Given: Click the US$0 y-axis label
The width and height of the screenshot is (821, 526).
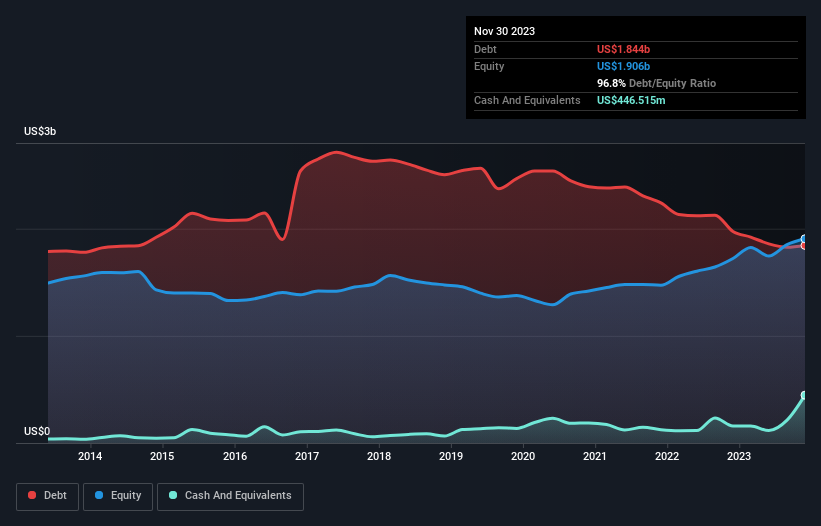Looking at the screenshot, I should pos(37,432).
